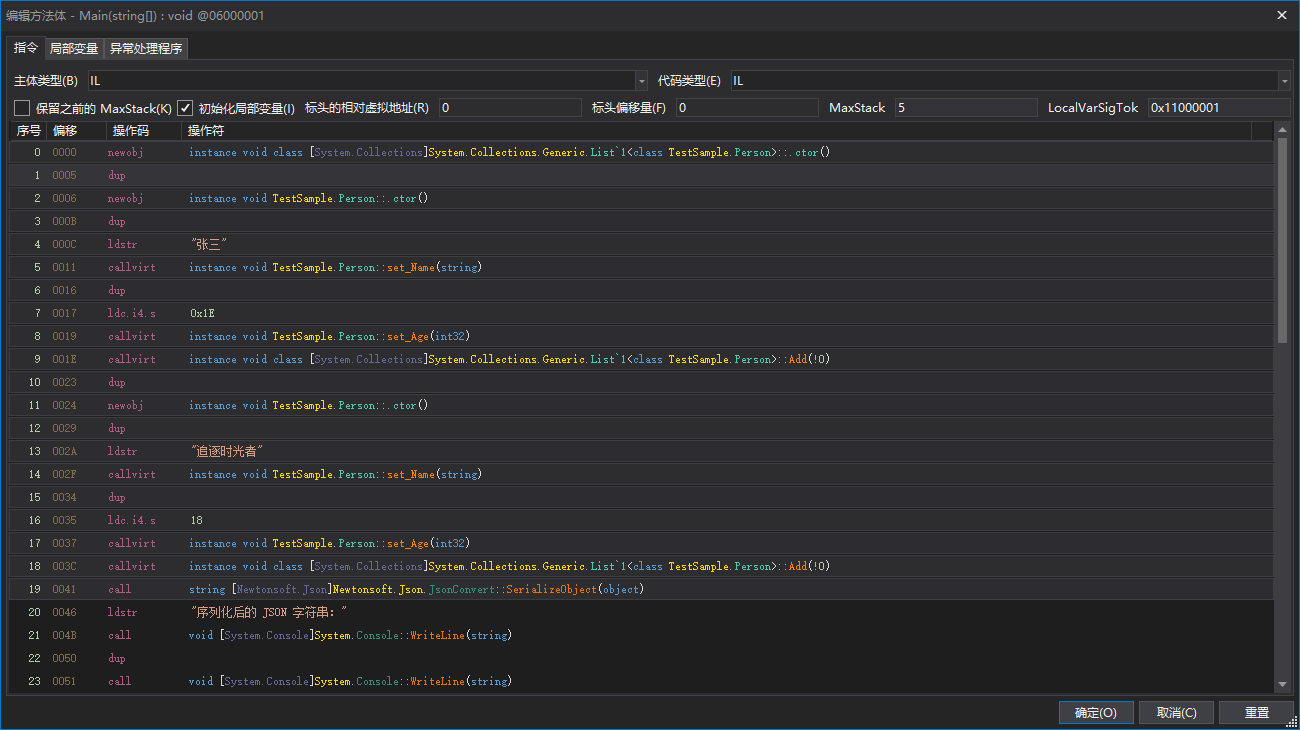This screenshot has width=1300, height=730.
Task: Click the 重置 button
Action: tap(1257, 712)
